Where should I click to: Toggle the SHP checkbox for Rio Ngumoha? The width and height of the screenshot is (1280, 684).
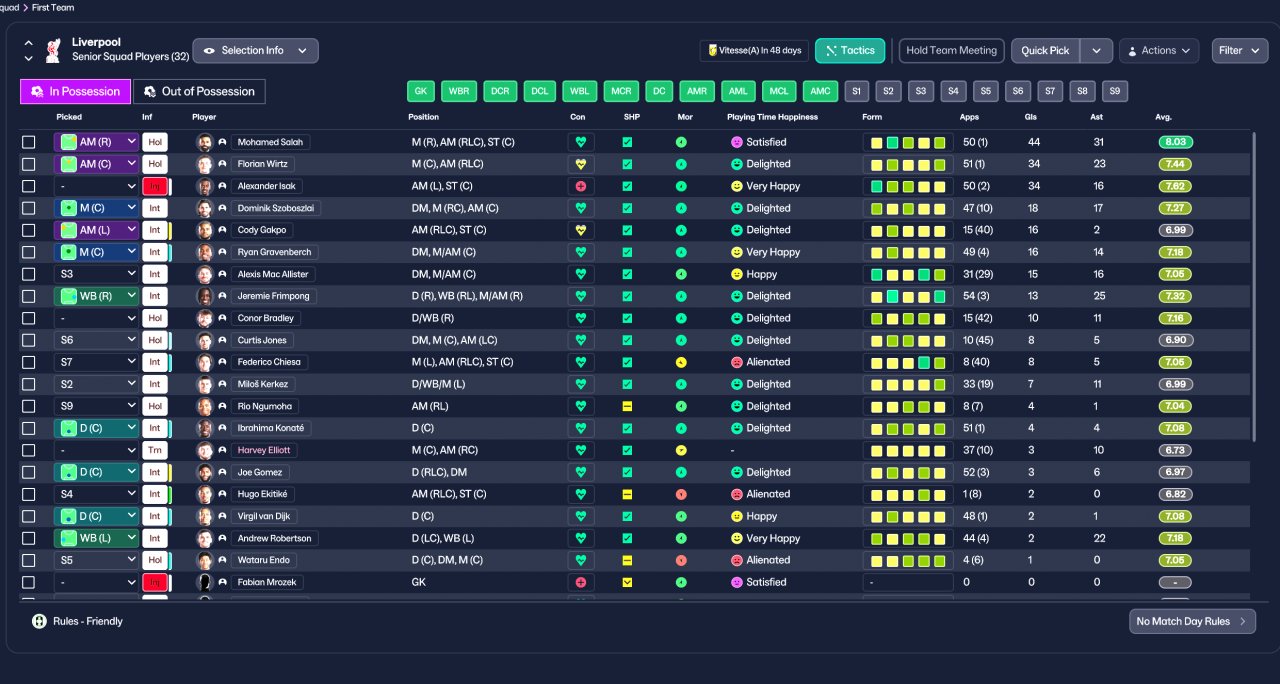(627, 406)
